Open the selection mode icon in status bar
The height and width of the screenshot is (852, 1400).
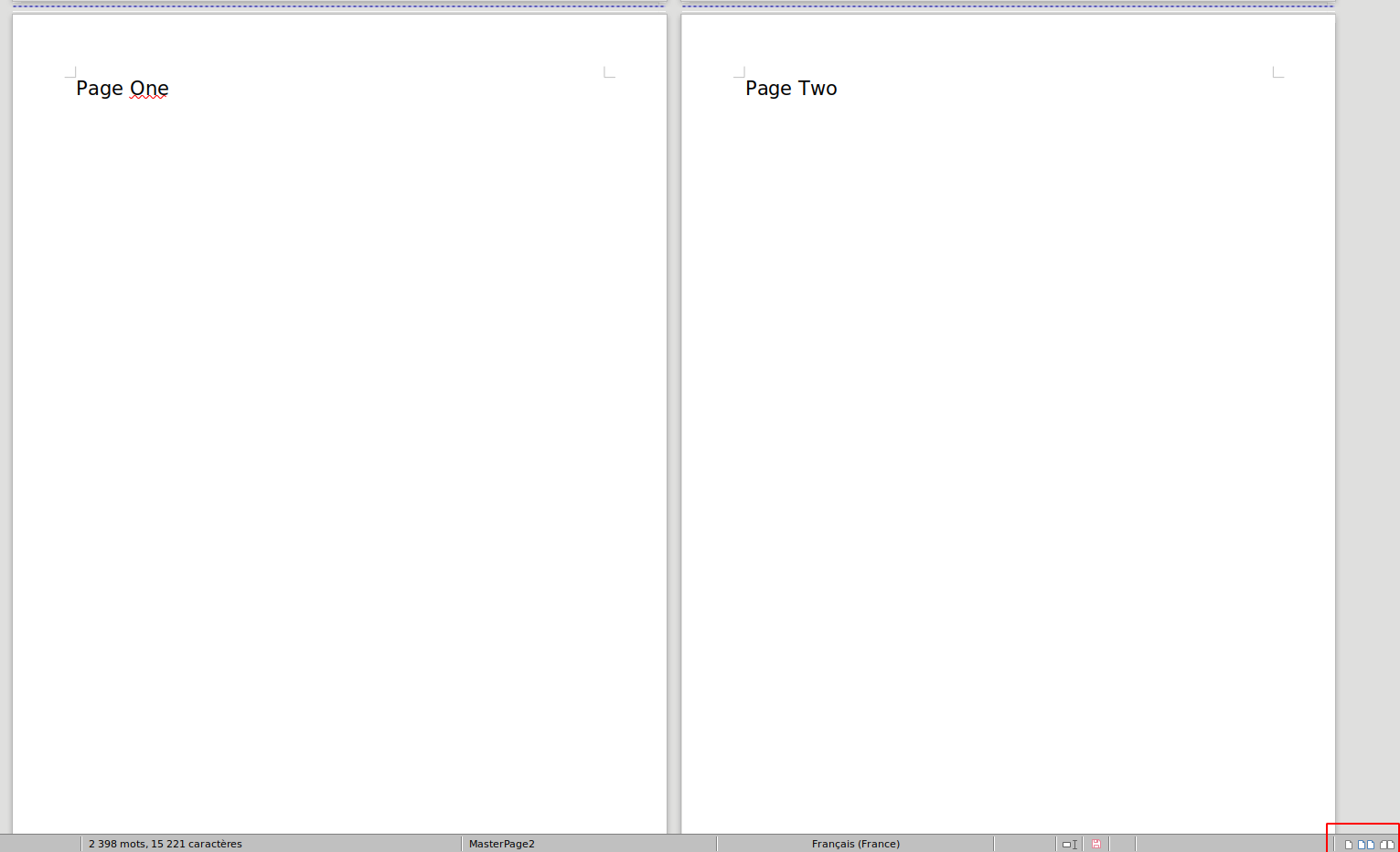coord(1069,844)
